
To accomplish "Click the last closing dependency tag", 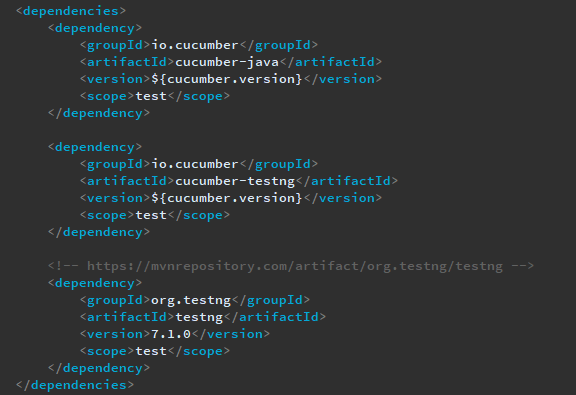I will [x=99, y=368].
